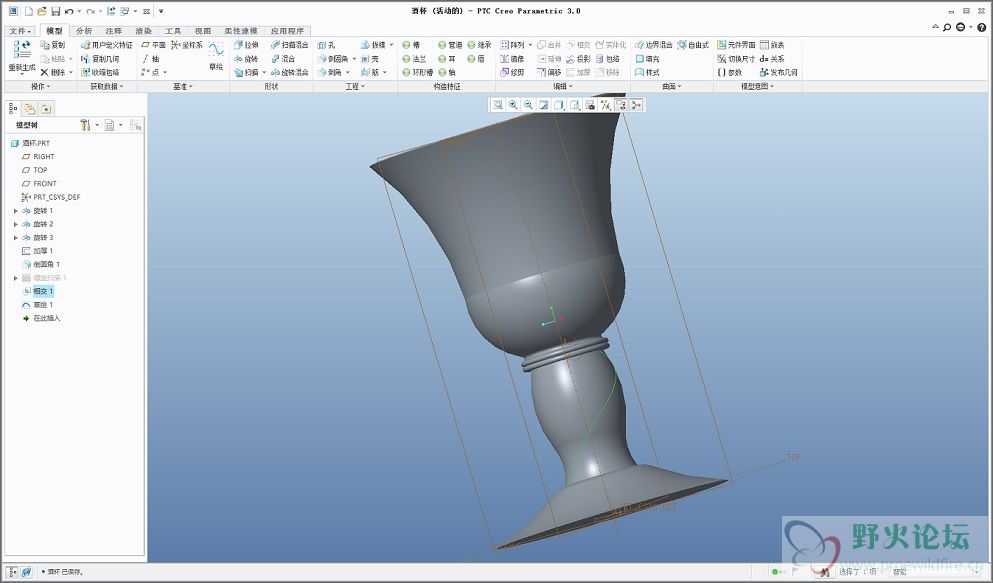Select the 管道 (Pipe) feature tool
This screenshot has width=993, height=583.
click(450, 45)
